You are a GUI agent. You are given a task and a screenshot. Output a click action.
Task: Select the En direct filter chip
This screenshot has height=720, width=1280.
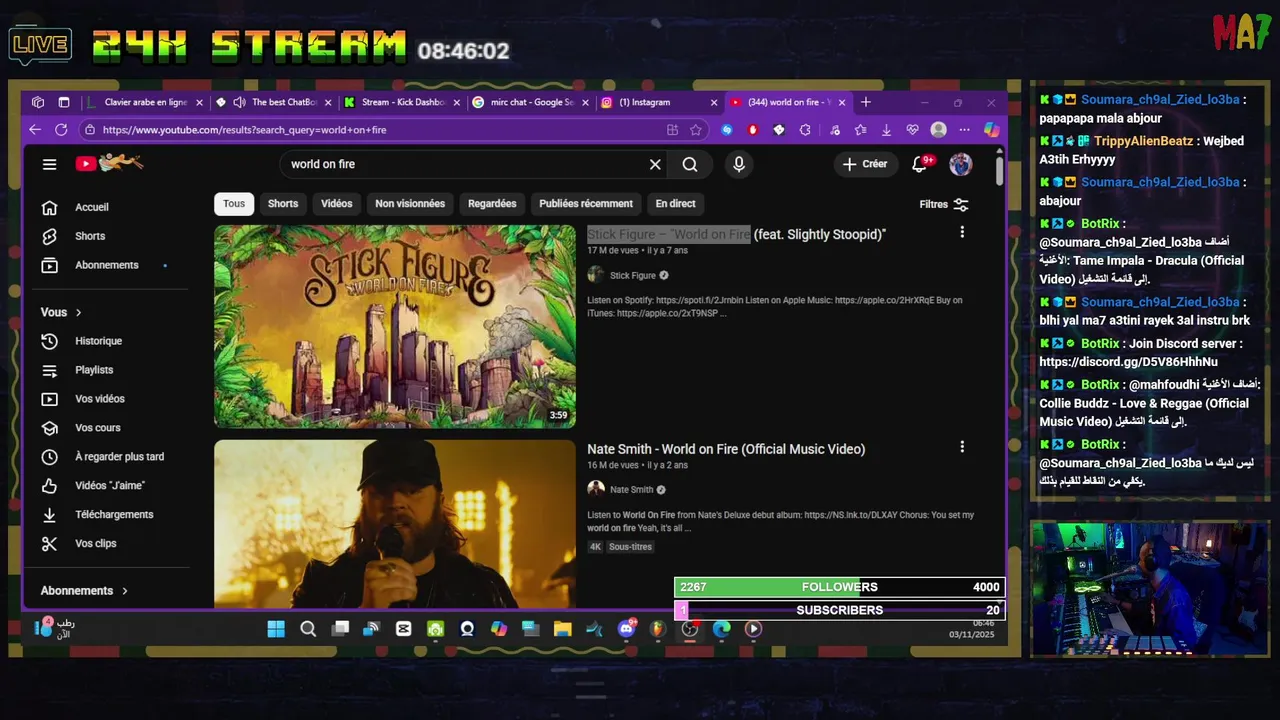pyautogui.click(x=675, y=204)
